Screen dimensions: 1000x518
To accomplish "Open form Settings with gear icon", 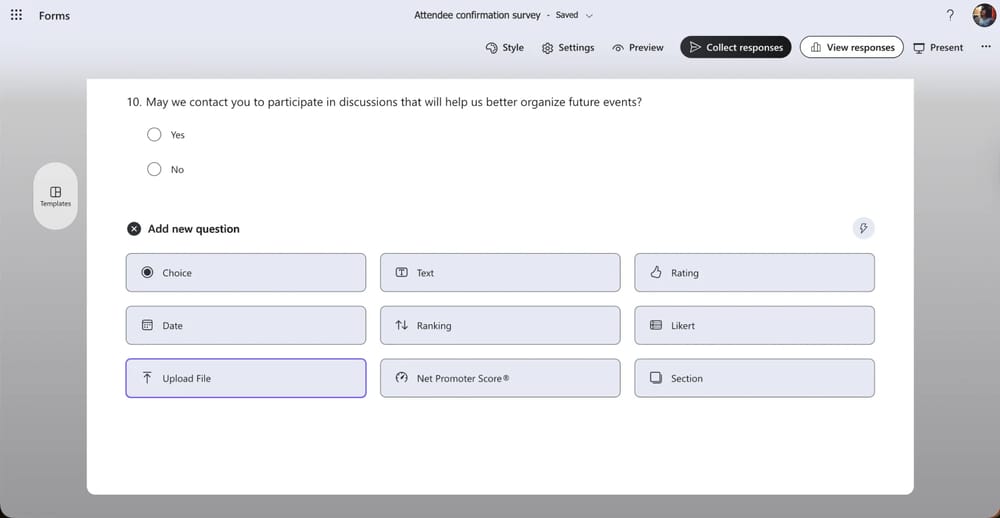I will [568, 48].
